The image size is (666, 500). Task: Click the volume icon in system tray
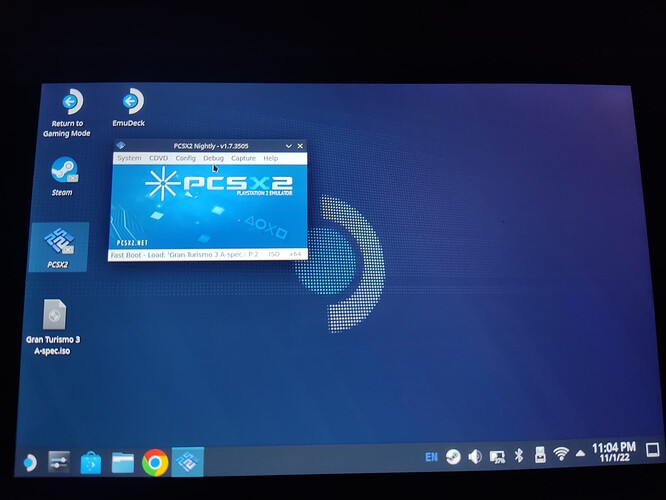(x=475, y=456)
